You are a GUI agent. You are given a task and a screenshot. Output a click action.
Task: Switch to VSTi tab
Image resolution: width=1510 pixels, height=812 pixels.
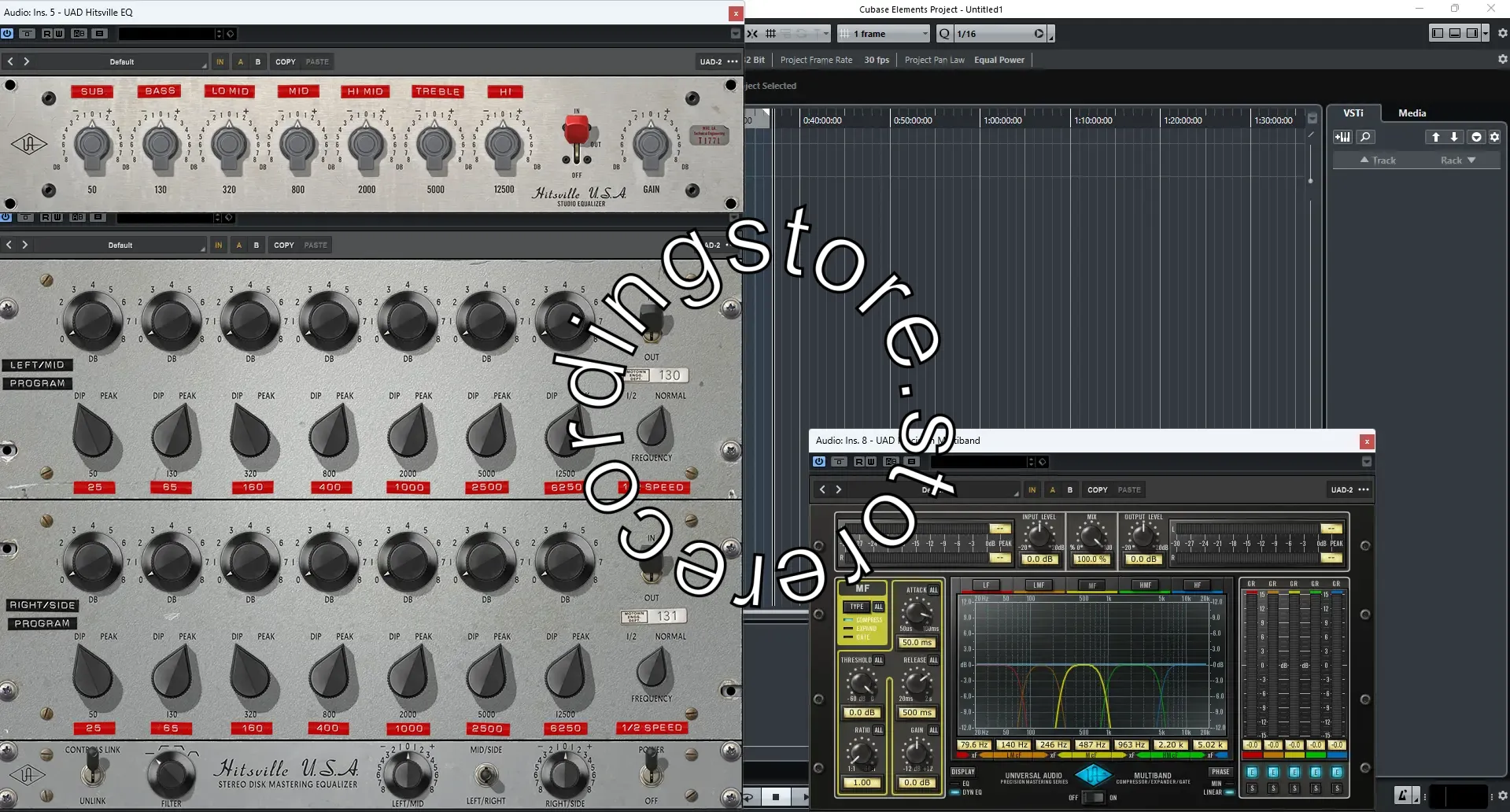click(x=1353, y=113)
